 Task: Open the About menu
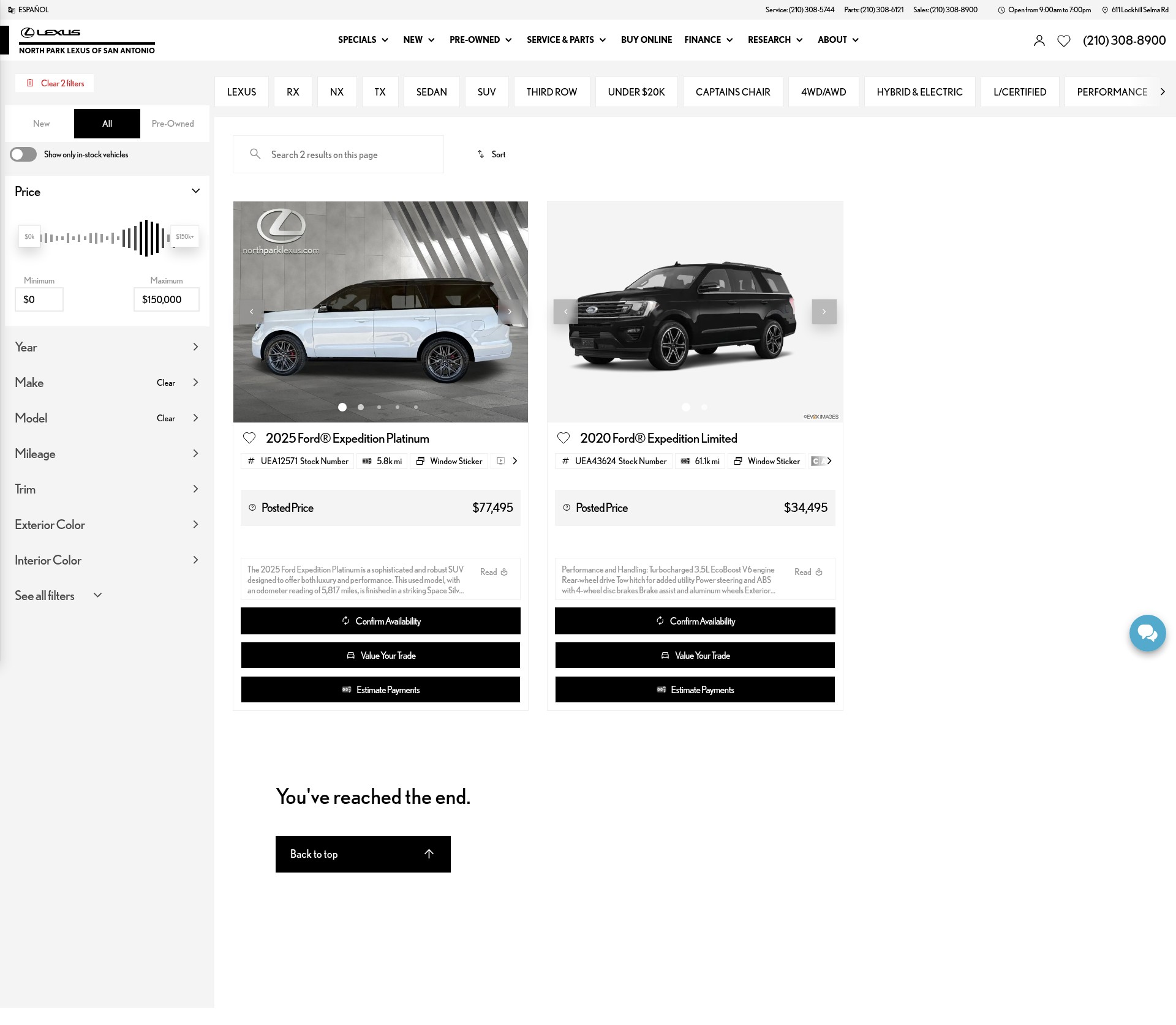click(839, 40)
